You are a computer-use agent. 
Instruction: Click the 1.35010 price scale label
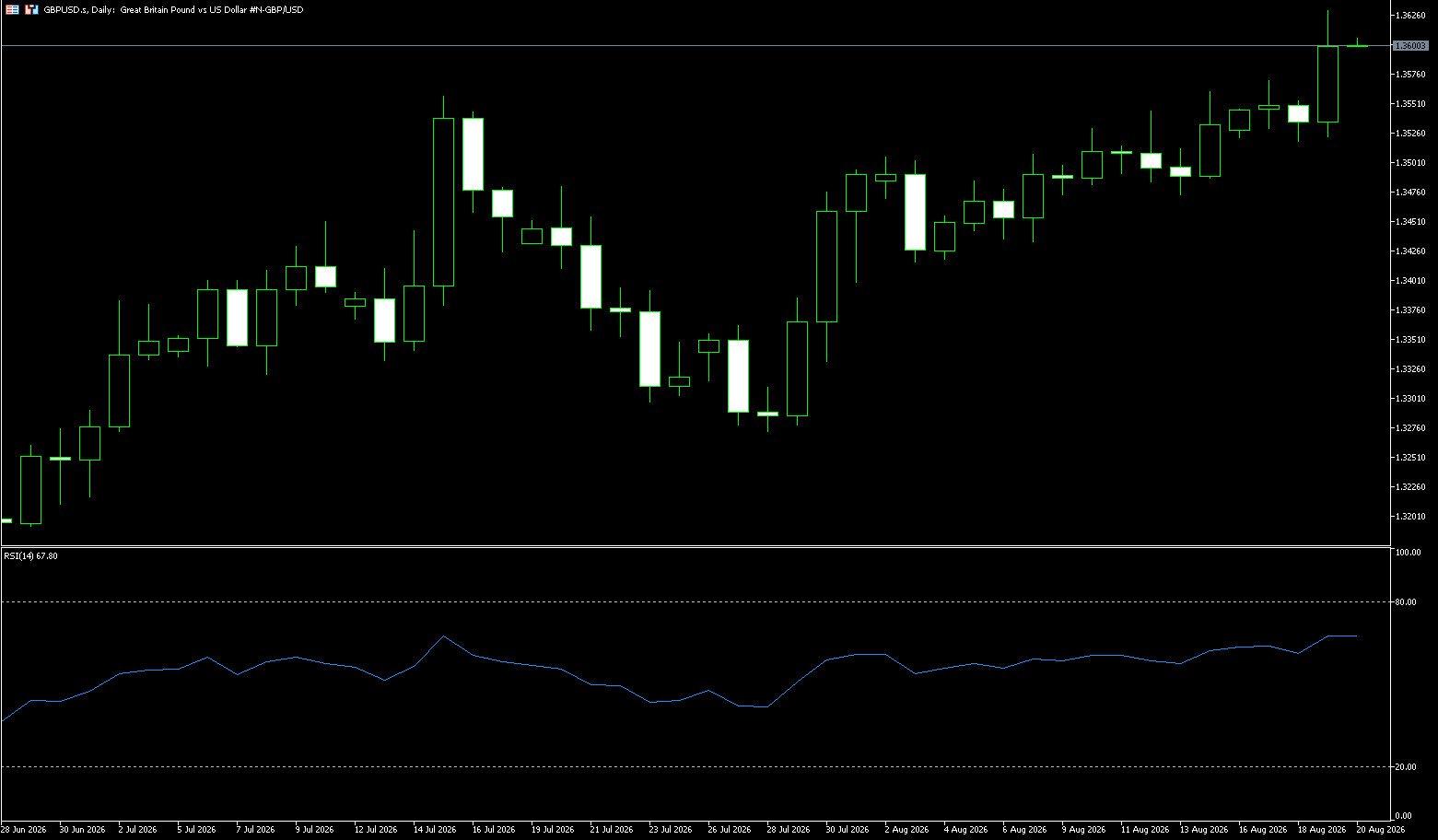(x=1410, y=163)
